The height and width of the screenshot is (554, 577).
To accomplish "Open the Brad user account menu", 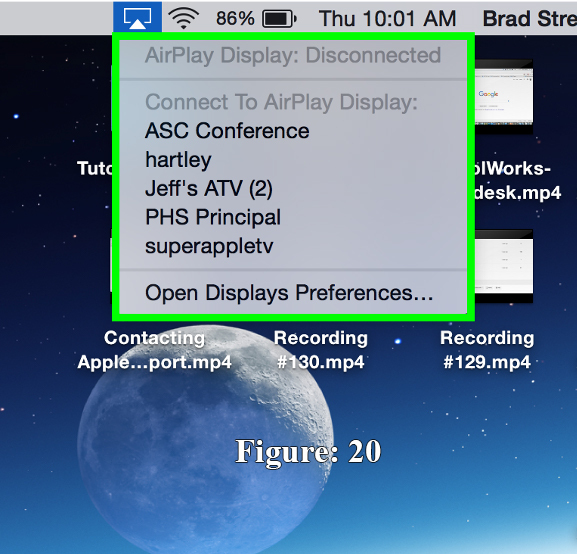I will [x=530, y=18].
